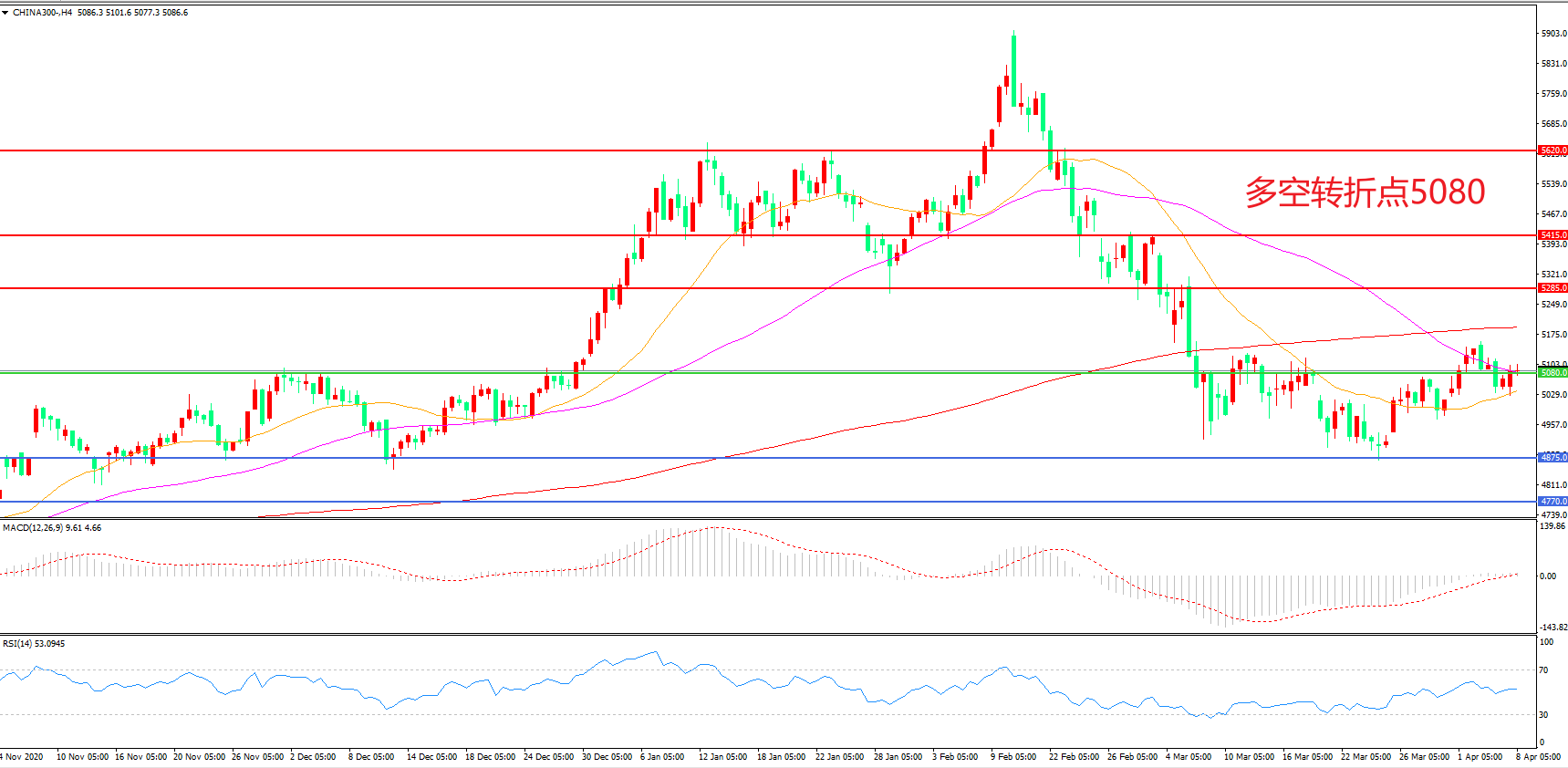Image resolution: width=1568 pixels, height=768 pixels.
Task: Click the RSI 70 level scale label
Action: (1543, 670)
